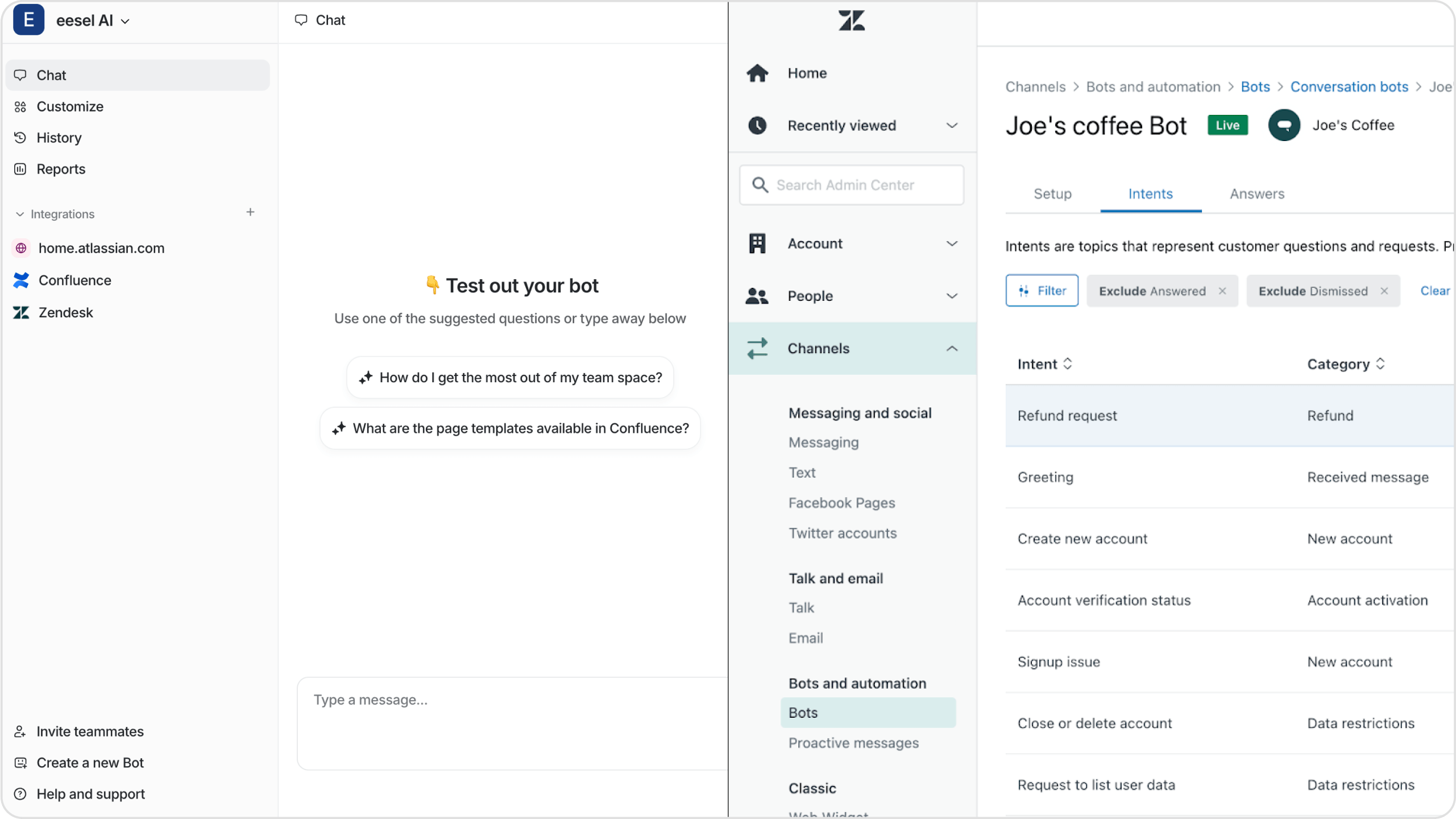The height and width of the screenshot is (819, 1456).
Task: Click the Conversation bots breadcrumb link
Action: 1349,86
